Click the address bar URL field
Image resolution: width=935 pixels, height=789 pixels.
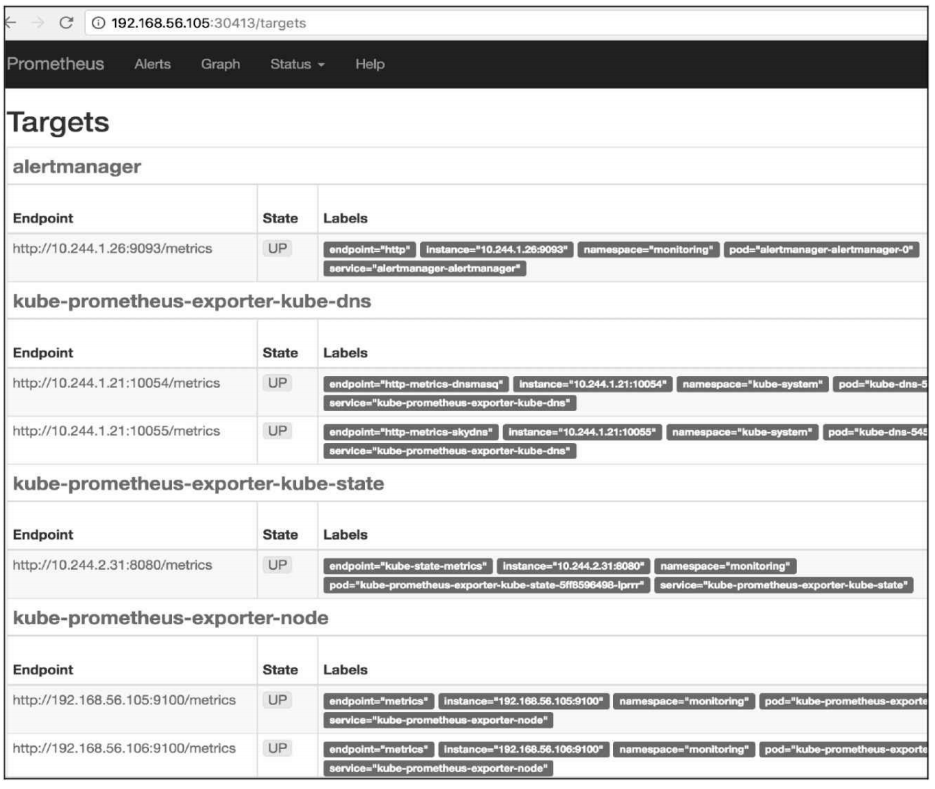[507, 23]
